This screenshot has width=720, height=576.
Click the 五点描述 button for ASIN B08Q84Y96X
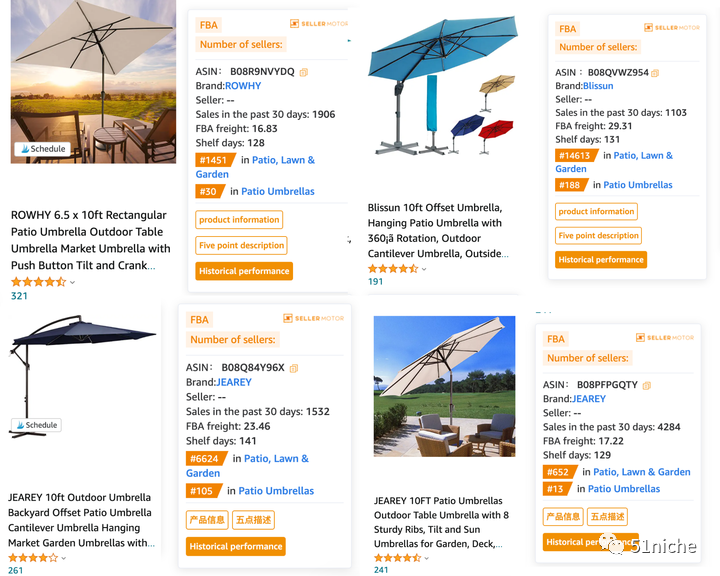[253, 520]
